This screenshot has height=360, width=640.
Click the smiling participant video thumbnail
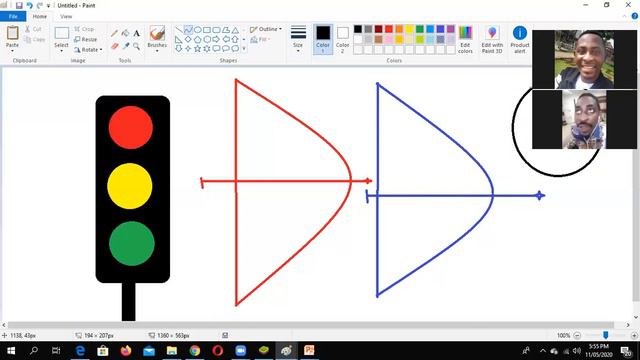click(584, 59)
